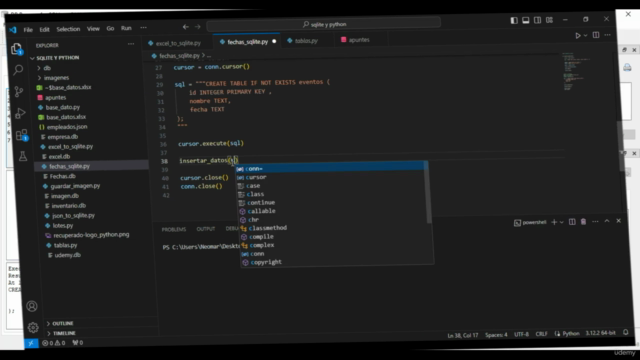The width and height of the screenshot is (640, 360).
Task: Split the terminal panel
Action: [x=572, y=222]
